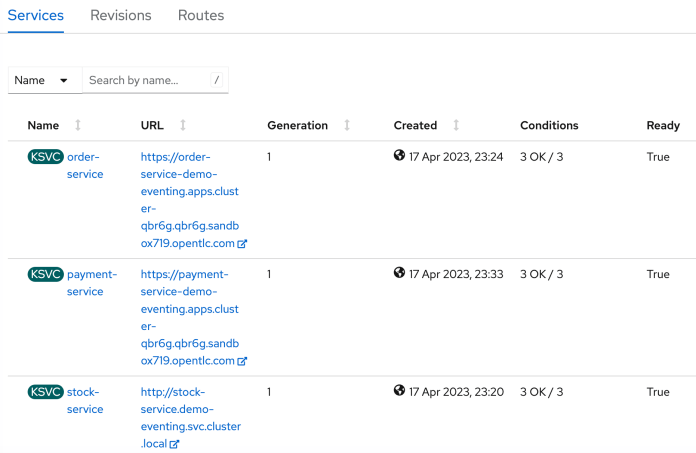Click globe icon beside 23:33 timestamp
The height and width of the screenshot is (453, 696).
[x=399, y=273]
